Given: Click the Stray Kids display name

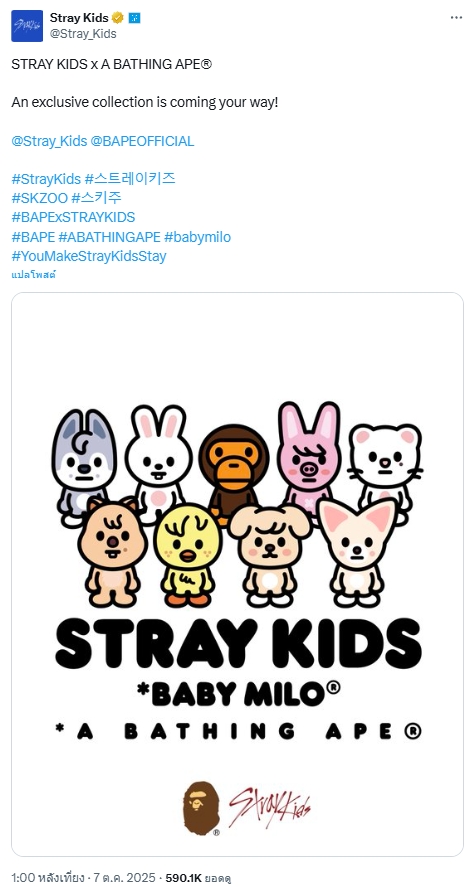Looking at the screenshot, I should [79, 18].
